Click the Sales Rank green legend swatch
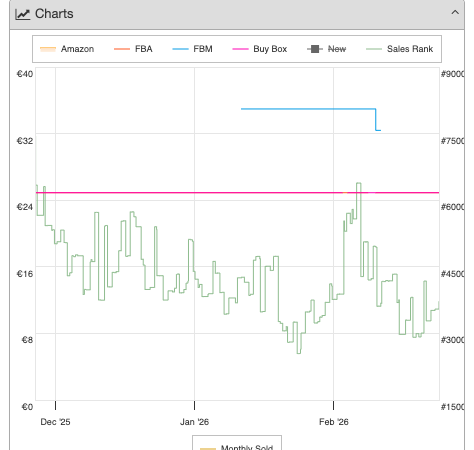Screen dimensions: 474x450 374,49
